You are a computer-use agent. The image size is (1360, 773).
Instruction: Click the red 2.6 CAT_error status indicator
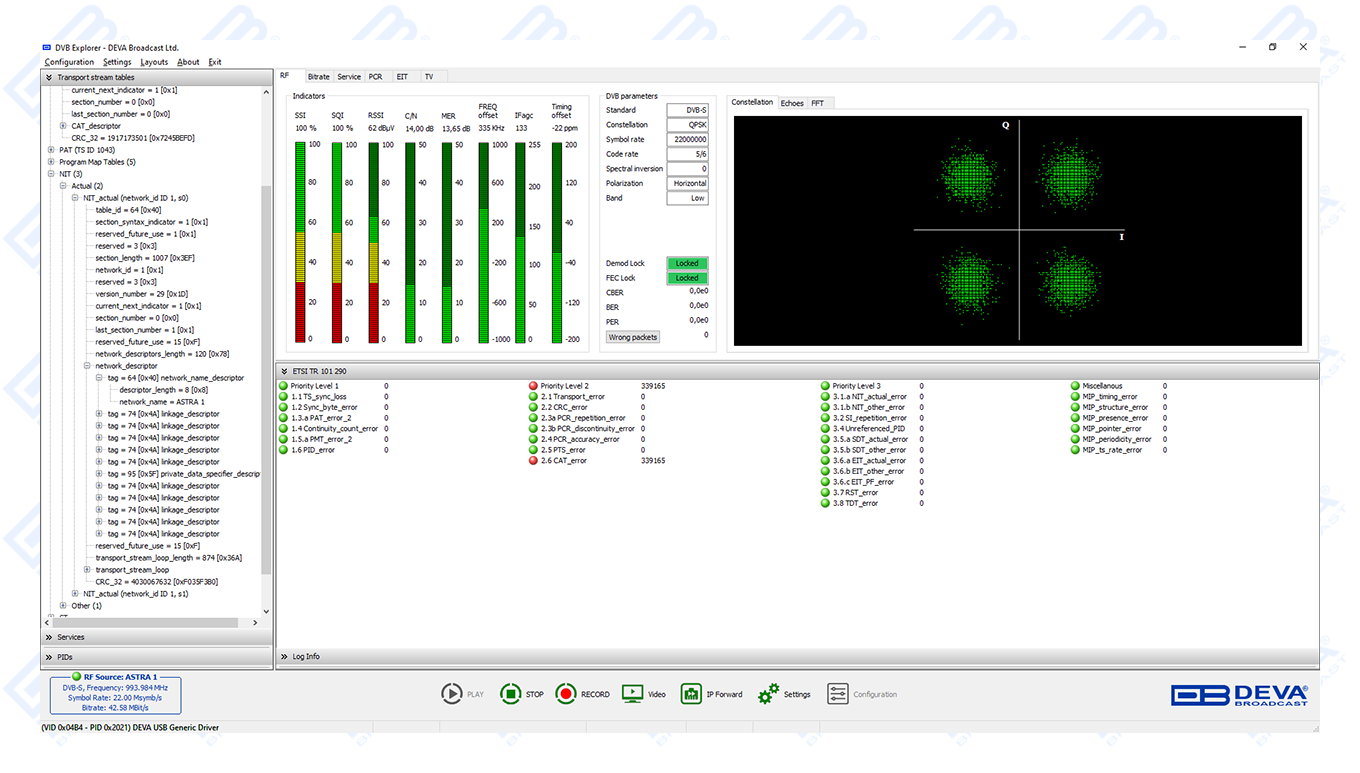tap(533, 461)
